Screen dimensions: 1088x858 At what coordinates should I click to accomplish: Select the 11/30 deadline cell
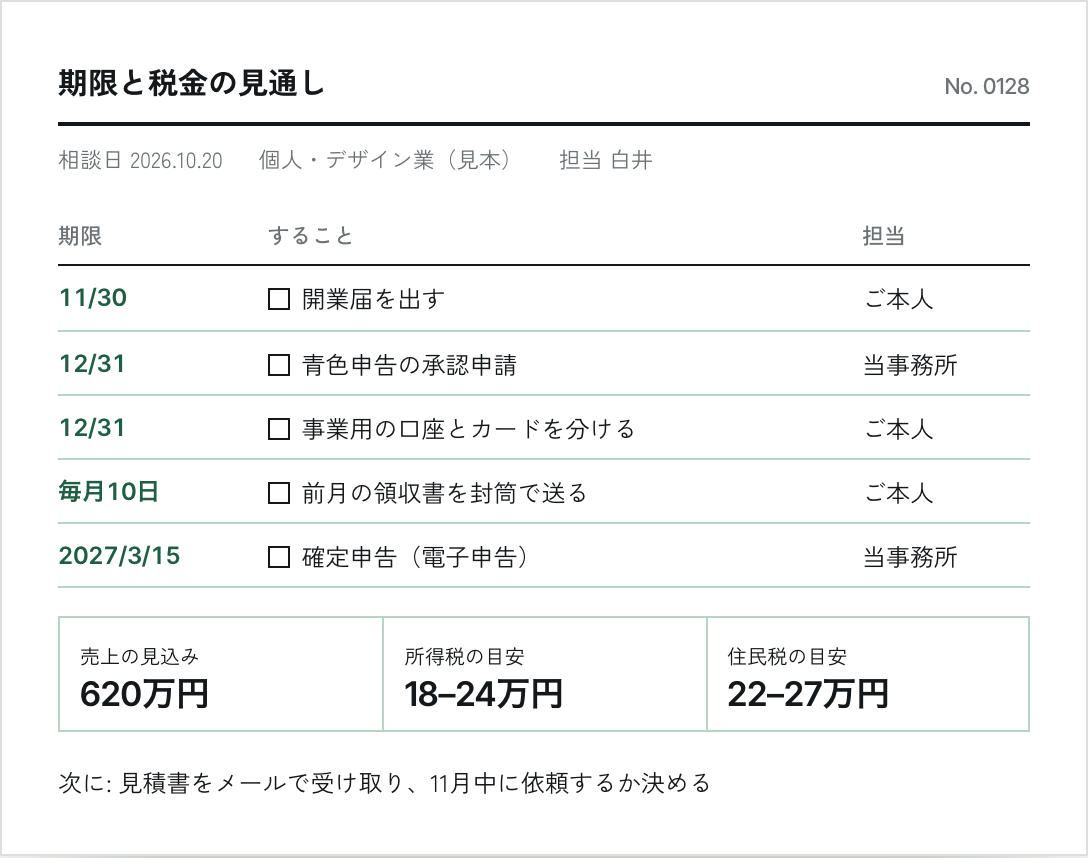[93, 298]
